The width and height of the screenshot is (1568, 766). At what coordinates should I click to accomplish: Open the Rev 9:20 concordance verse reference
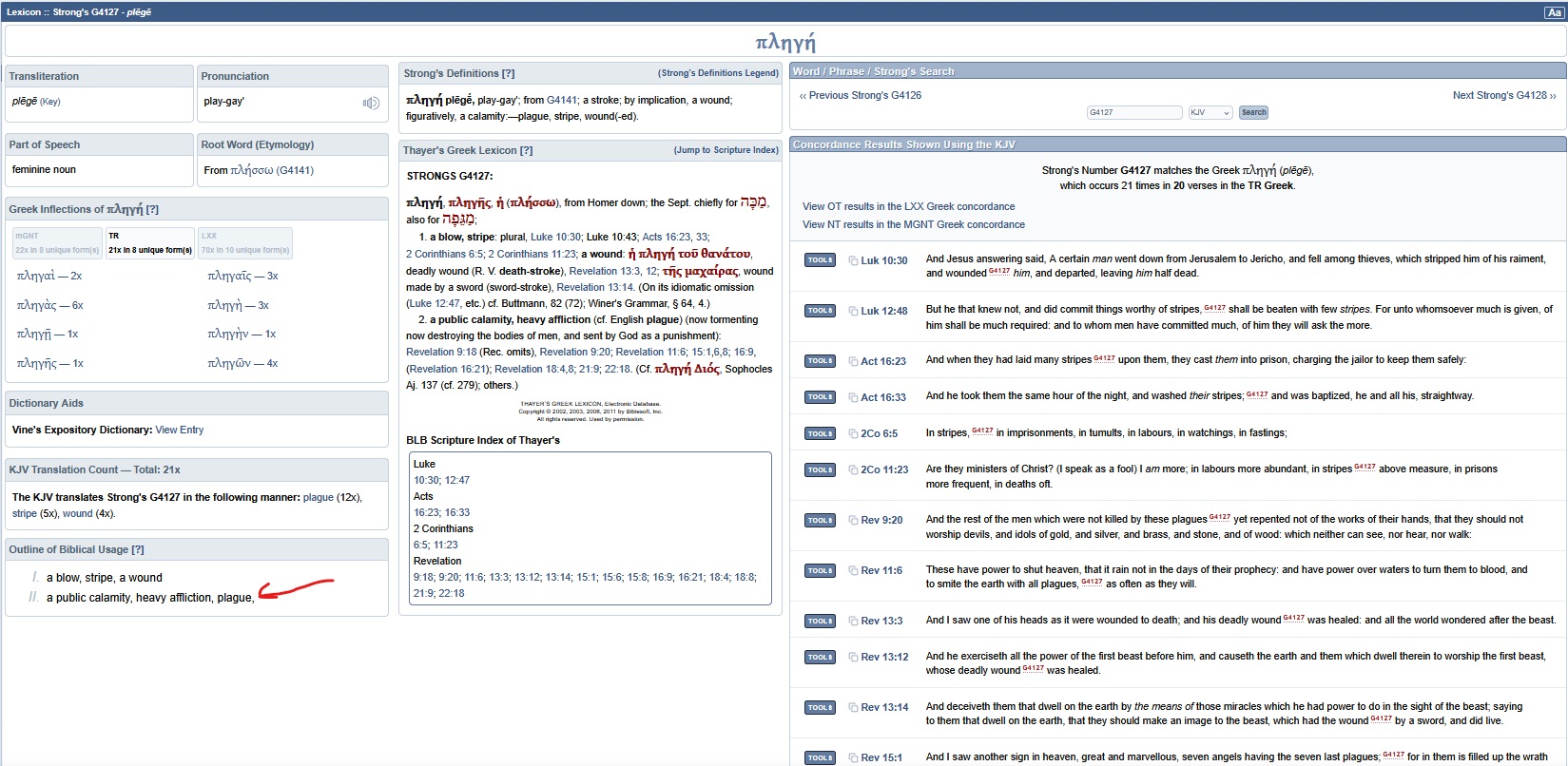click(882, 520)
